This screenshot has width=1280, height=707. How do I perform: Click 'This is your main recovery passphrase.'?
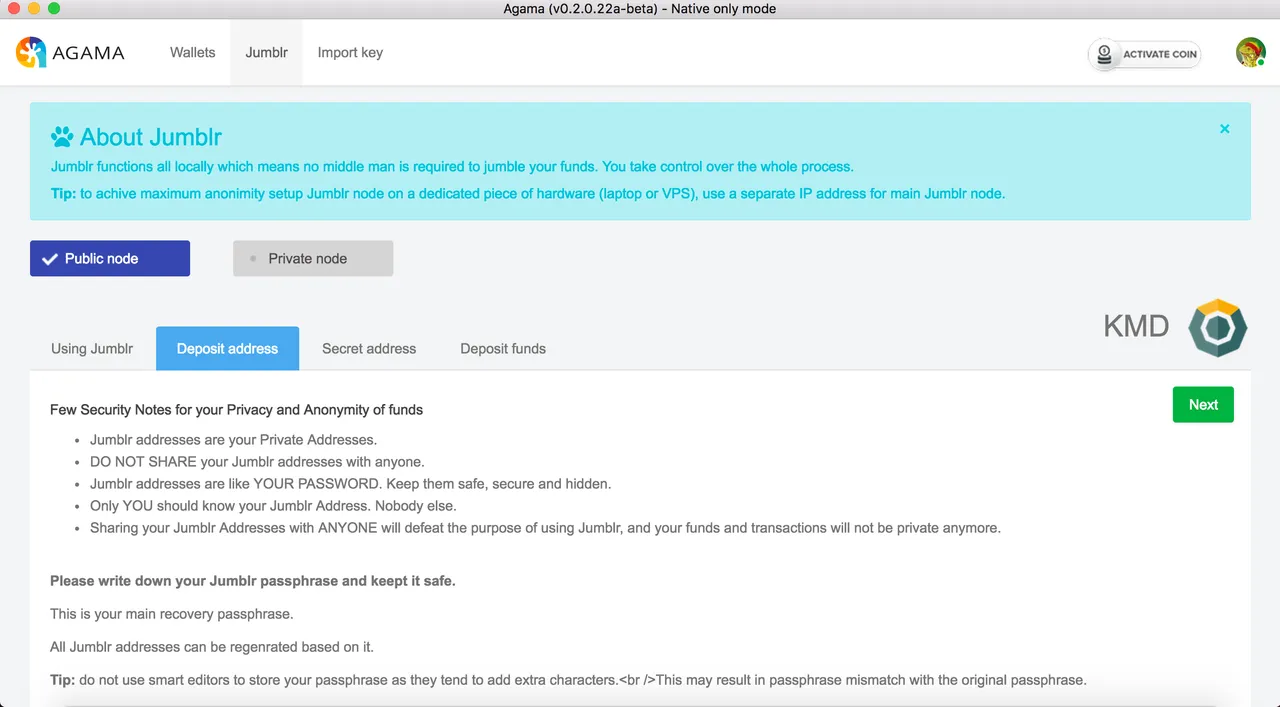172,614
